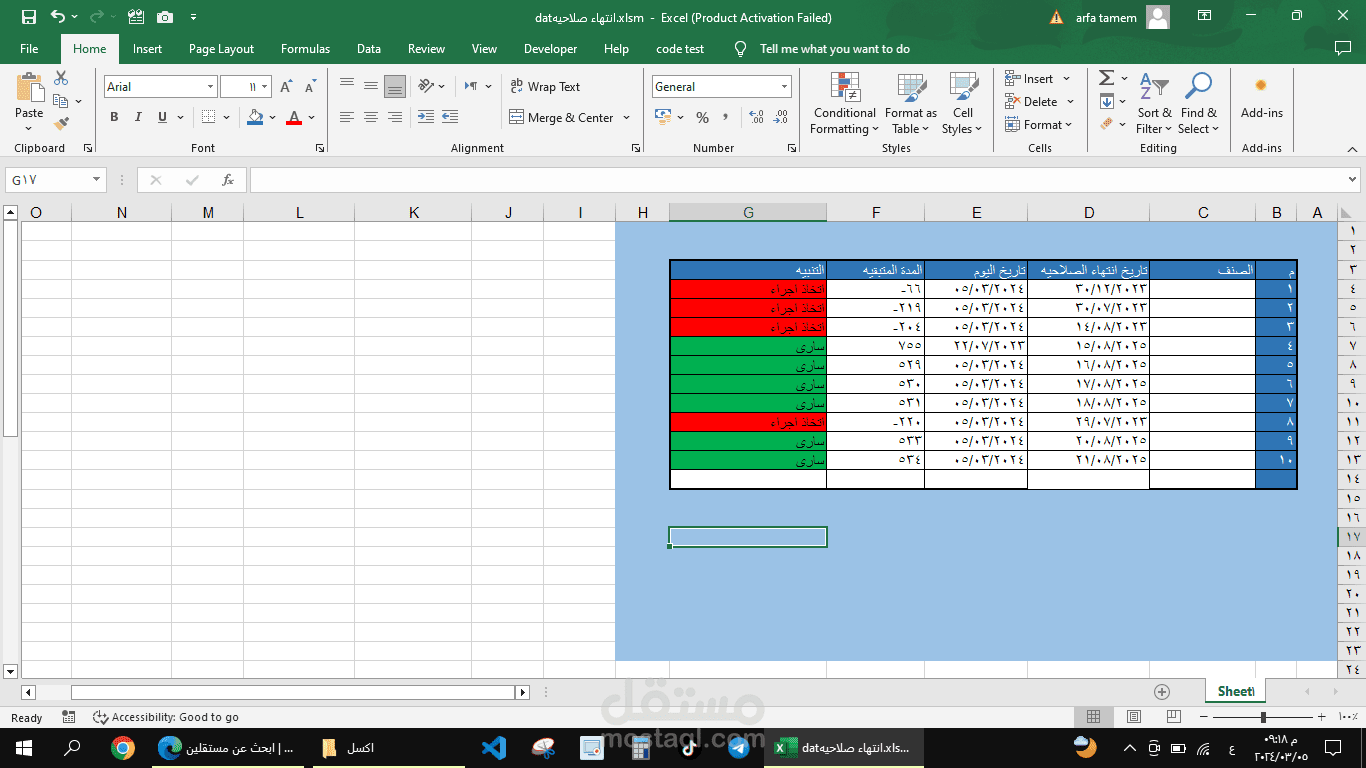Open the General number format dropdown
Image resolution: width=1366 pixels, height=768 pixels.
tap(784, 87)
